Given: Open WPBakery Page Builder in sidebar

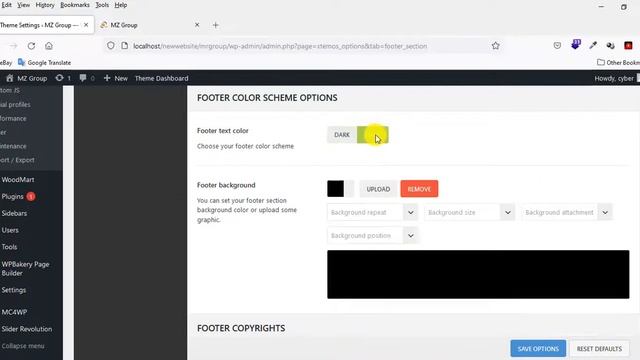Looking at the screenshot, I should coord(25,269).
